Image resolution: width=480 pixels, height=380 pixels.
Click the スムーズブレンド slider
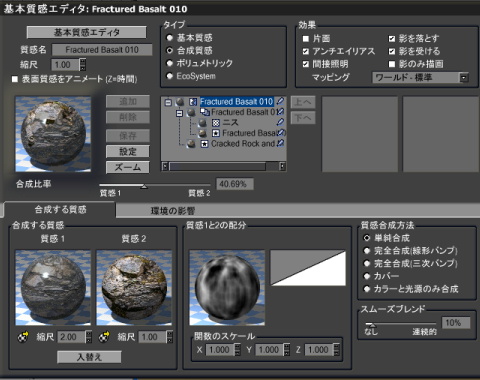click(400, 323)
